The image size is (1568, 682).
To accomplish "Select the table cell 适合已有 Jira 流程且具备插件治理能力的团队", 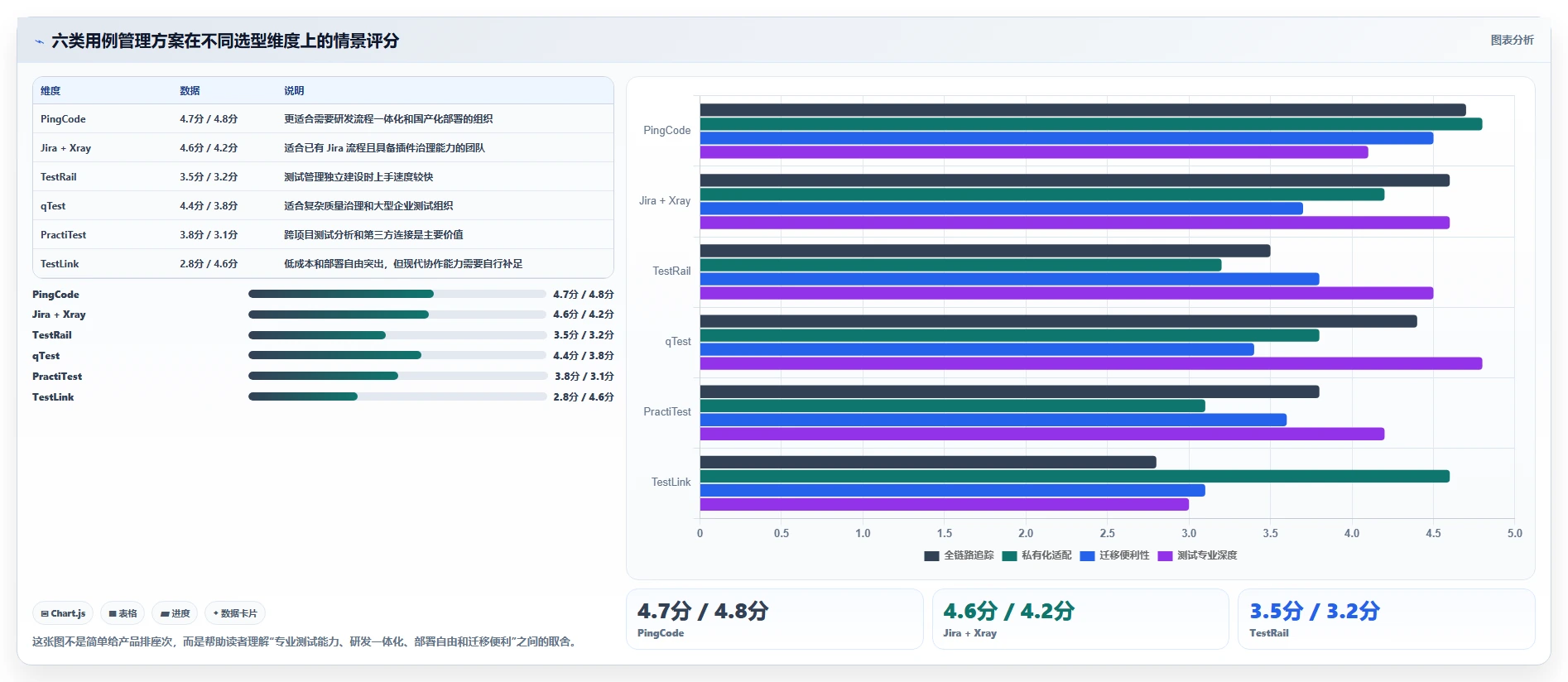I will tap(384, 148).
